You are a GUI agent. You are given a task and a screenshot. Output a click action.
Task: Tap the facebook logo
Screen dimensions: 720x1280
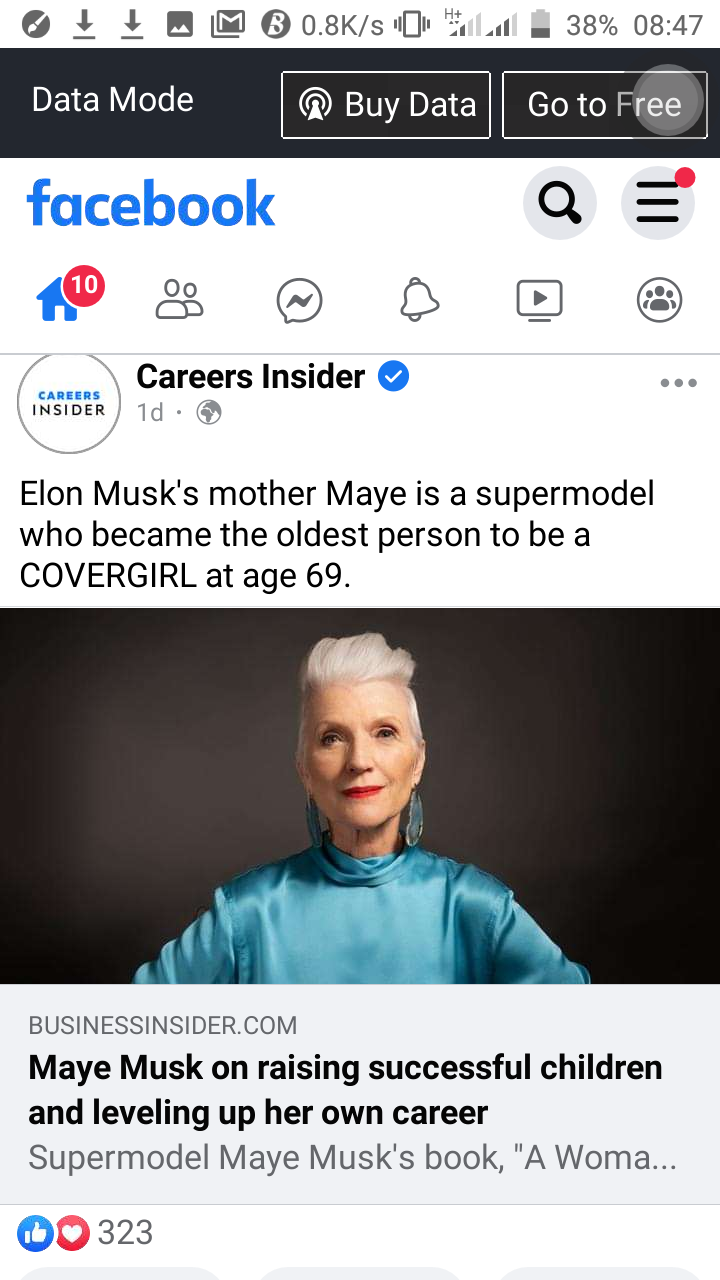(151, 203)
